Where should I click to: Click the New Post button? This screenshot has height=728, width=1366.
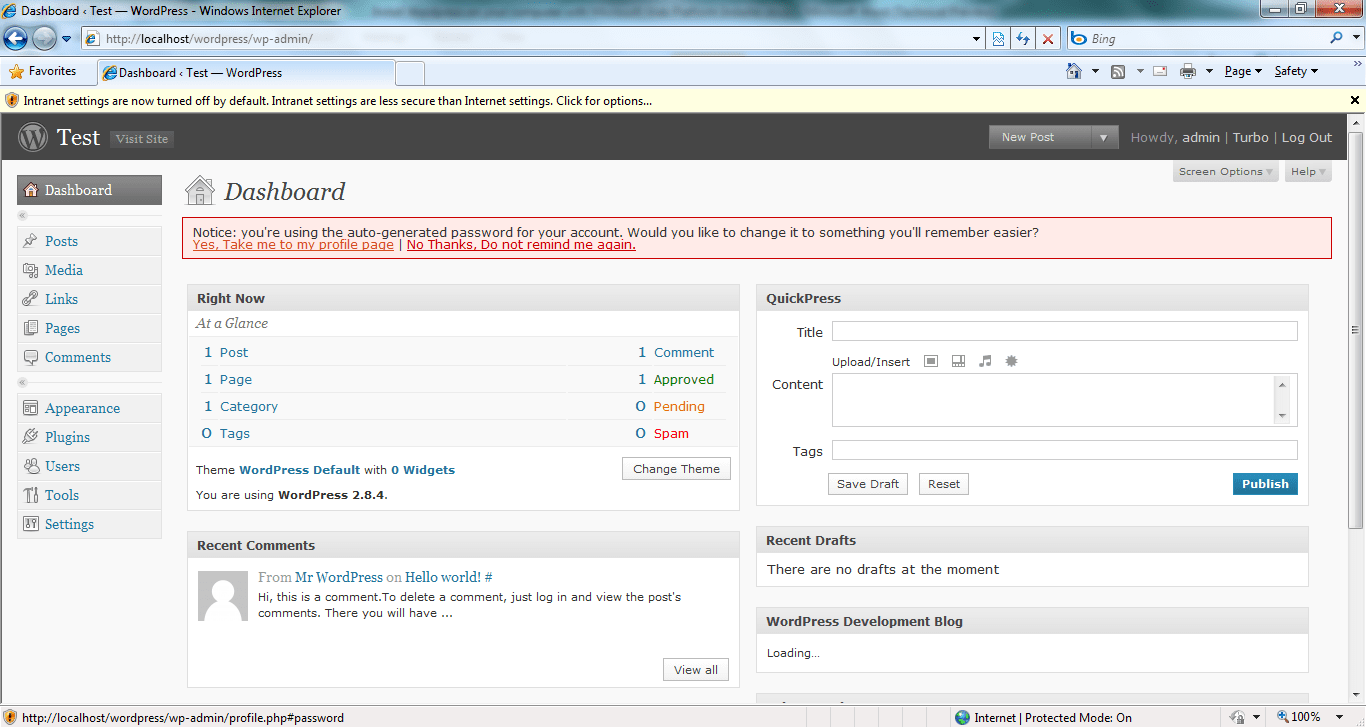click(1040, 137)
